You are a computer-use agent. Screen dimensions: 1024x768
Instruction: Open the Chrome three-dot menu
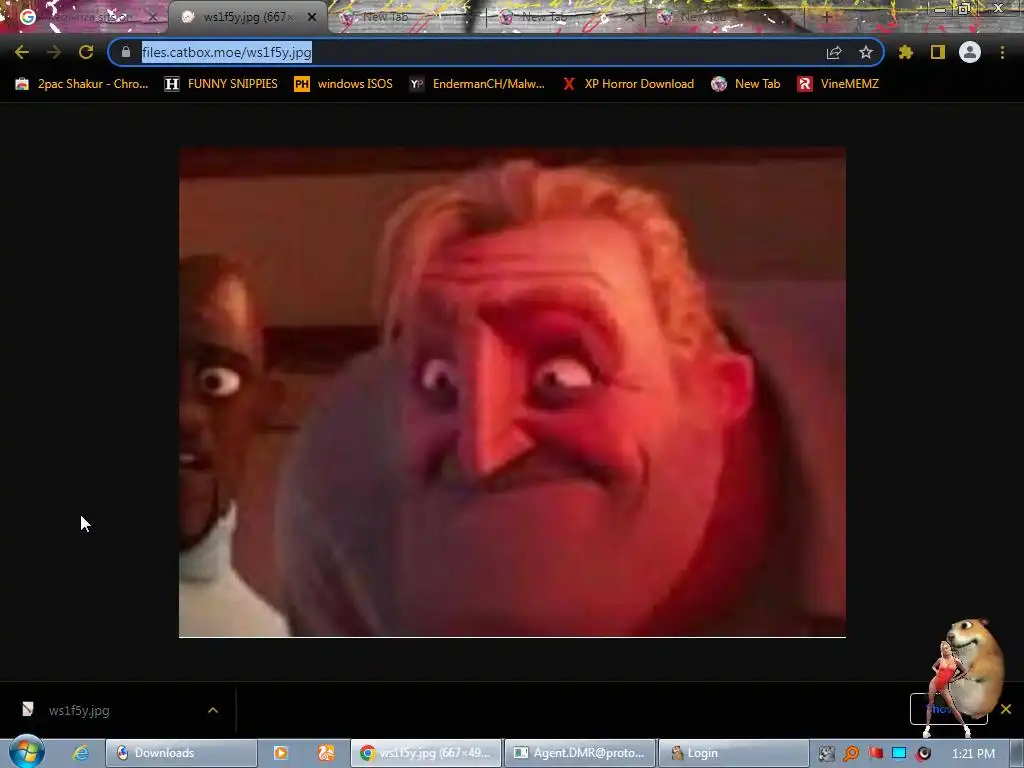tap(1002, 52)
